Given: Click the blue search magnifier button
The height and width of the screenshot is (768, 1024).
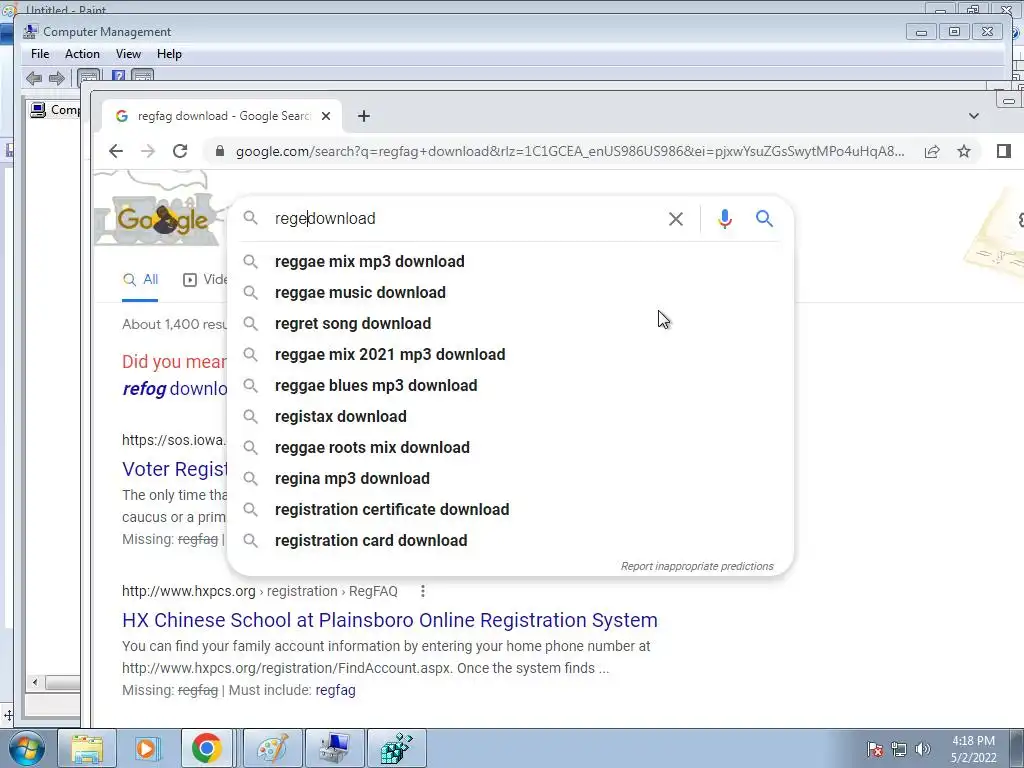Looking at the screenshot, I should click(x=764, y=218).
